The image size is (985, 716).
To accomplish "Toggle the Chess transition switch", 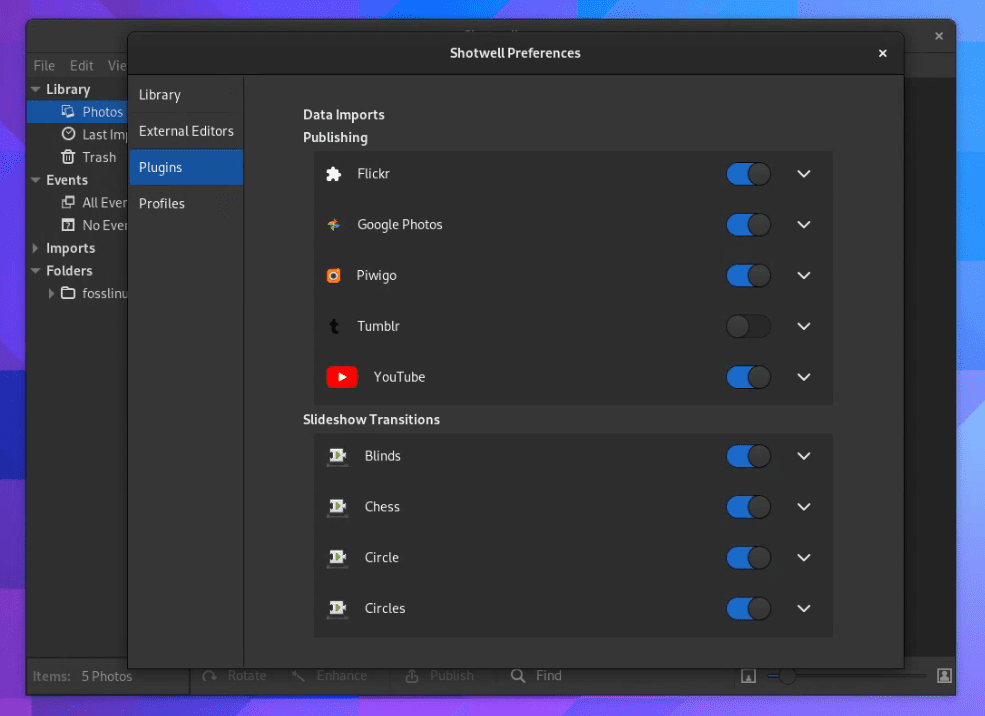I will pos(748,507).
